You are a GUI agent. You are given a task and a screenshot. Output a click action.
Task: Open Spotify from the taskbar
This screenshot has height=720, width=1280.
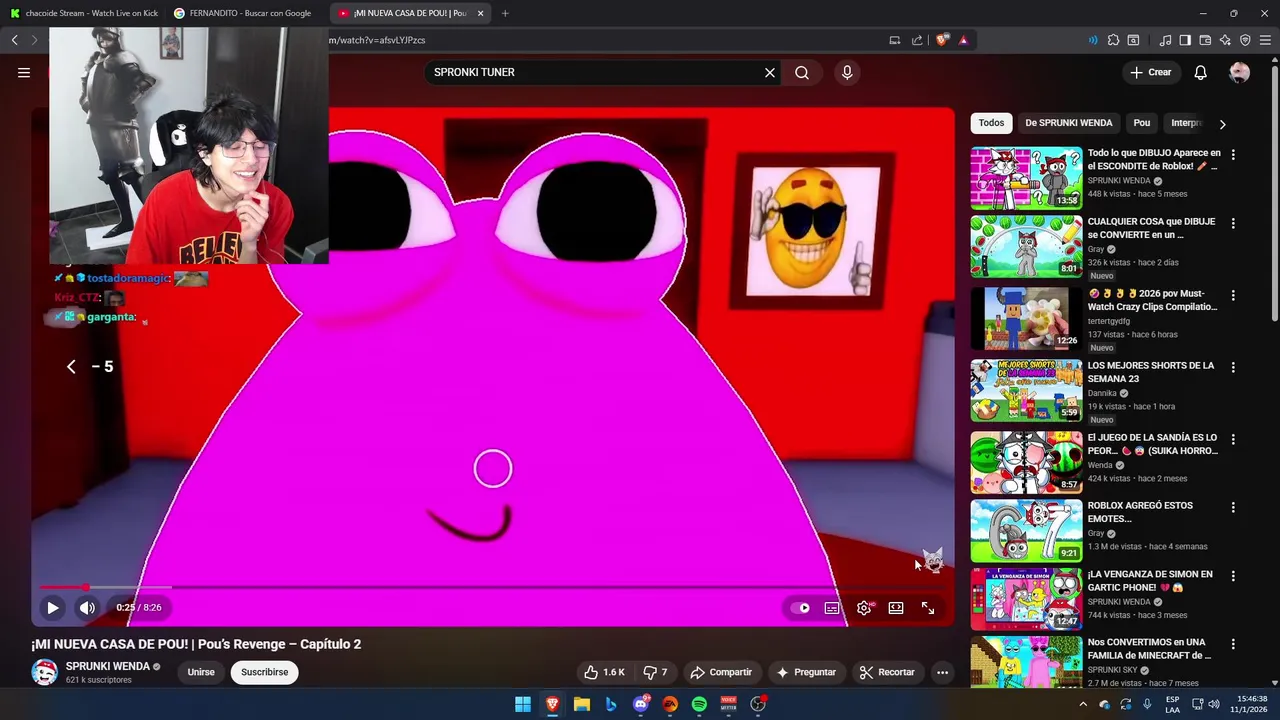(x=699, y=704)
